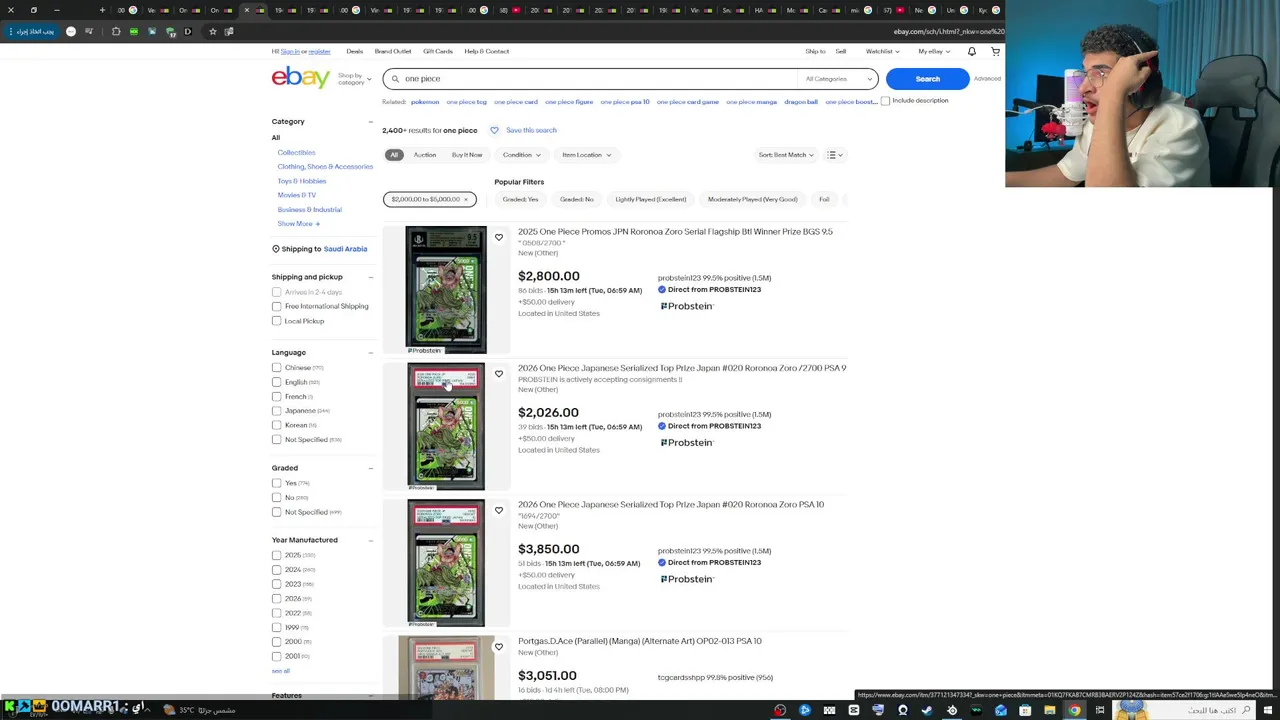This screenshot has height=720, width=1280.
Task: Collapse the Shipping and pickup section
Action: coord(370,277)
